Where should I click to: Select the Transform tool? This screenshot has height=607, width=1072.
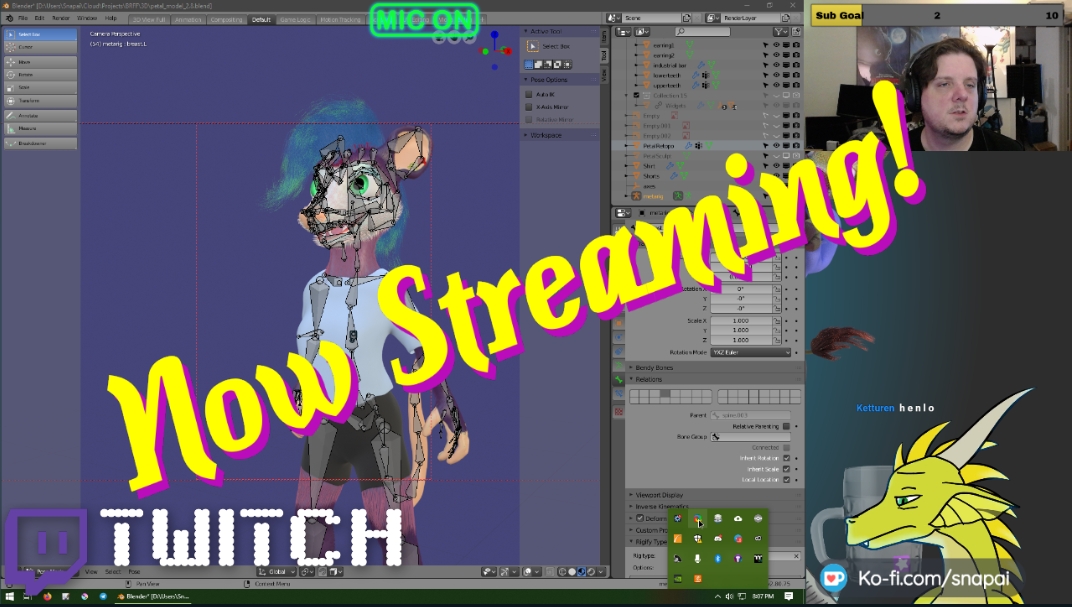point(40,100)
